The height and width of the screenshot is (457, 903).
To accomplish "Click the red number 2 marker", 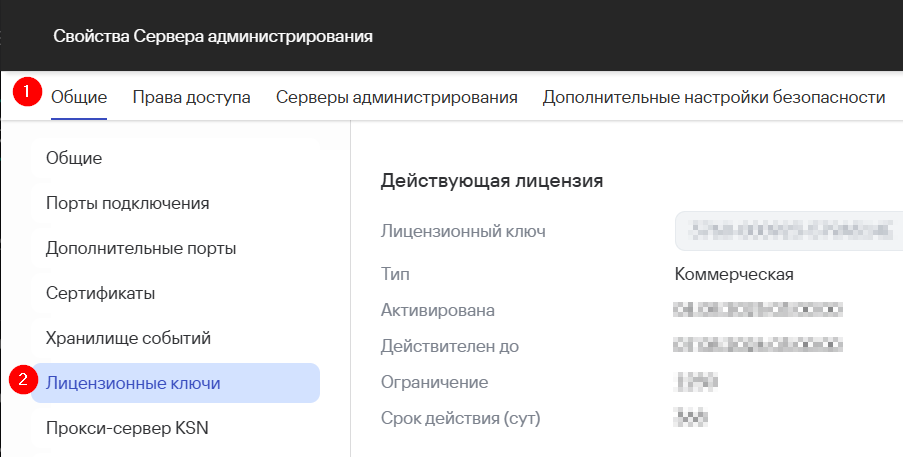I will tap(23, 380).
